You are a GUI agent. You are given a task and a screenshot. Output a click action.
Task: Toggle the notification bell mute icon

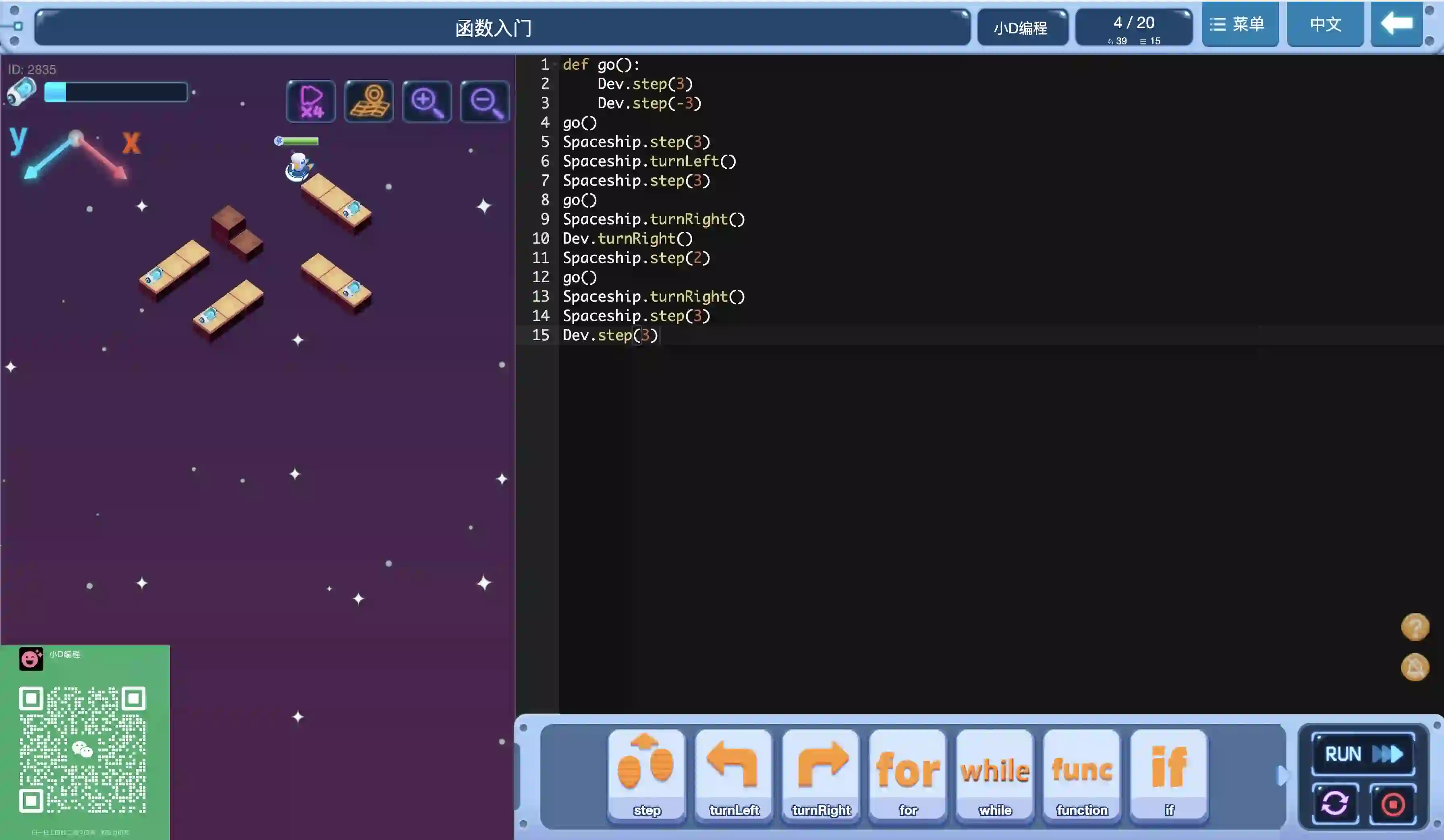[x=1415, y=667]
